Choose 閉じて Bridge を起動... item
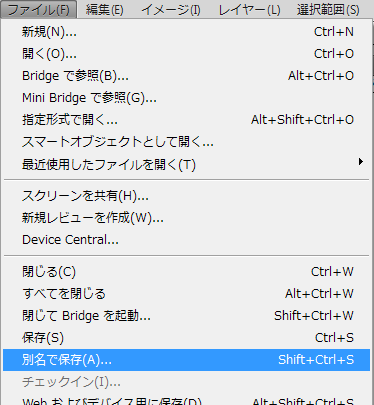 click(x=187, y=316)
